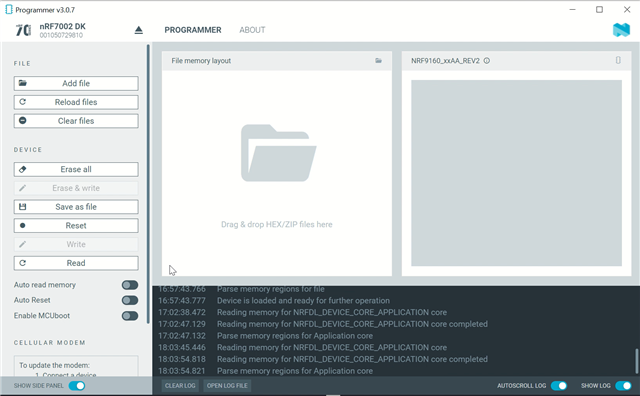Image resolution: width=640 pixels, height=396 pixels.
Task: Click the Add file button
Action: coord(76,83)
